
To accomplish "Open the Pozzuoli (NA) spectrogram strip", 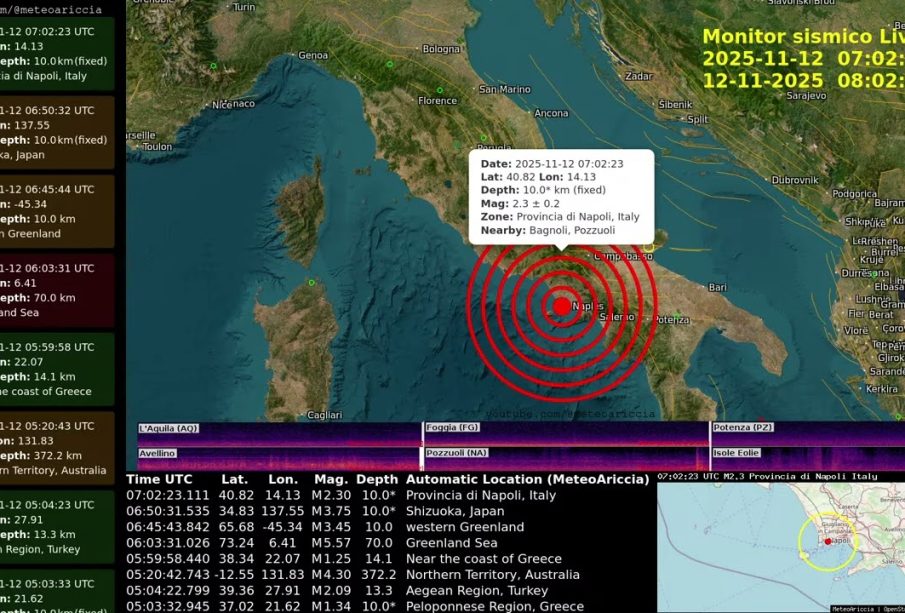I will click(565, 458).
